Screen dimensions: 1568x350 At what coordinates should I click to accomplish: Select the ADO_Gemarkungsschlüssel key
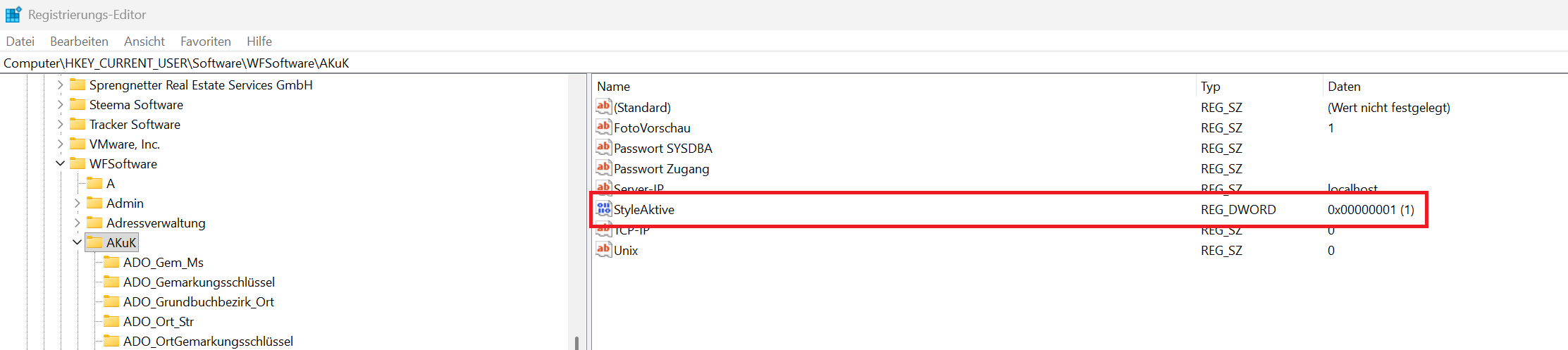199,282
